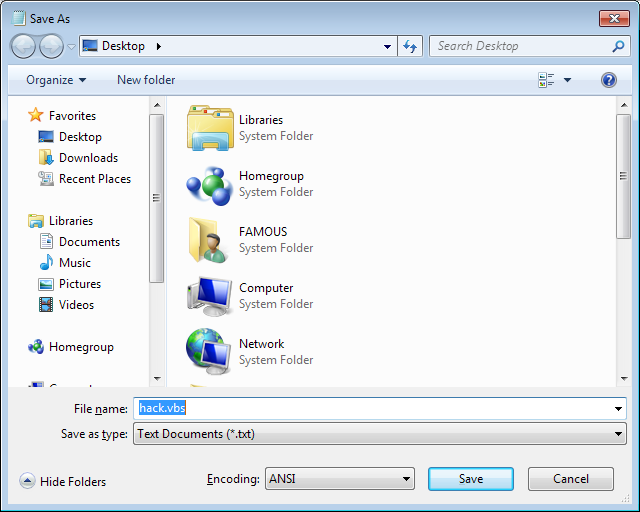640x512 pixels.
Task: Click the Notepad icon in title bar
Action: (x=18, y=18)
